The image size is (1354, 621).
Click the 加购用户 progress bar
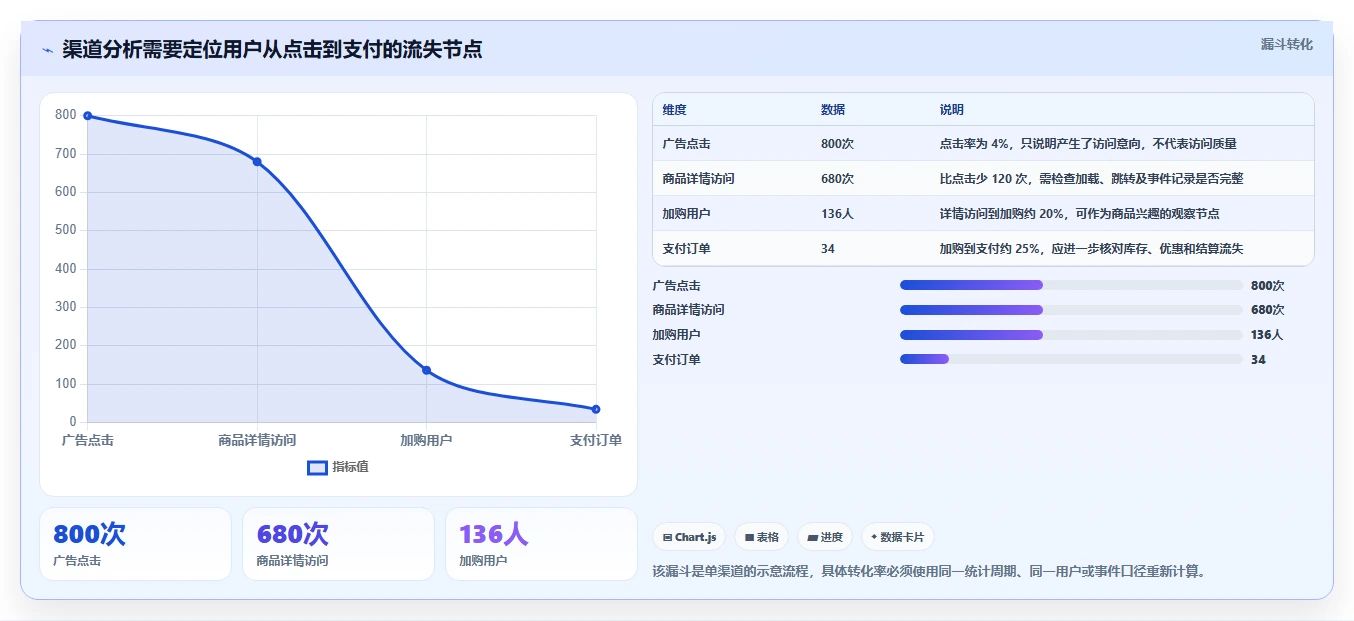[1071, 335]
